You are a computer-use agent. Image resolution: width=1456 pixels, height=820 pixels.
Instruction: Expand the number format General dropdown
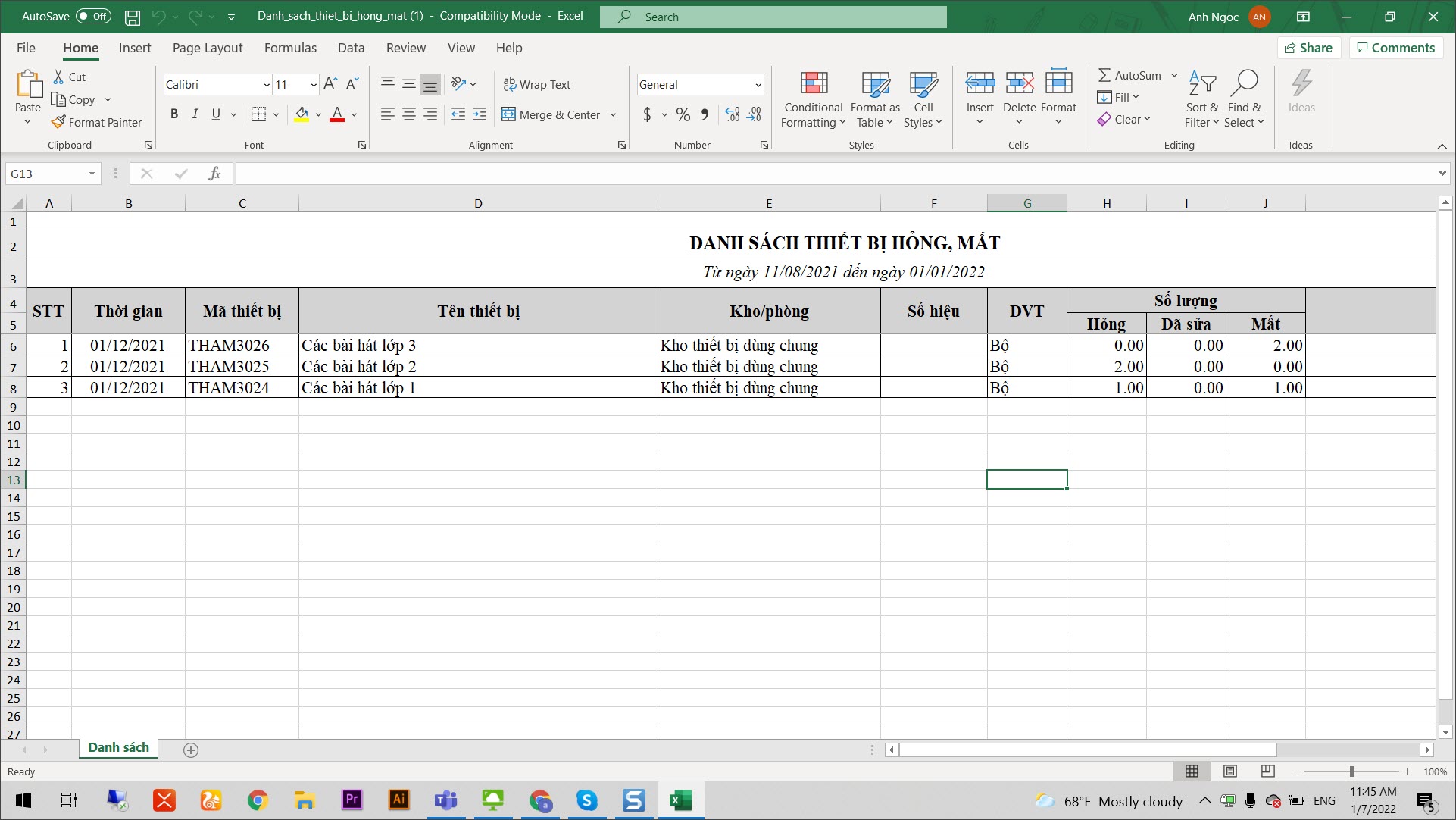pos(758,85)
